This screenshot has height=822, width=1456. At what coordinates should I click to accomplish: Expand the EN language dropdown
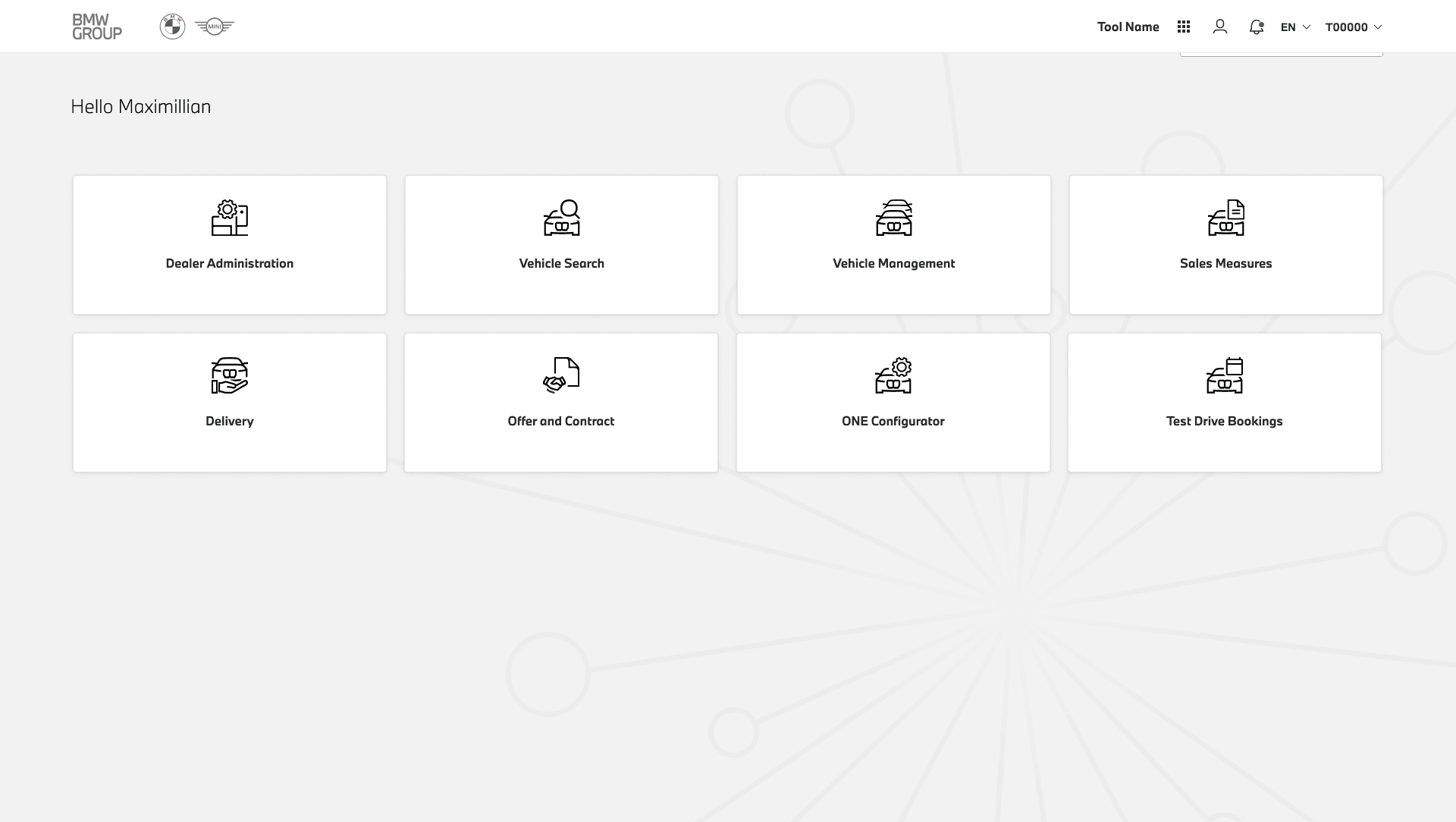1295,27
